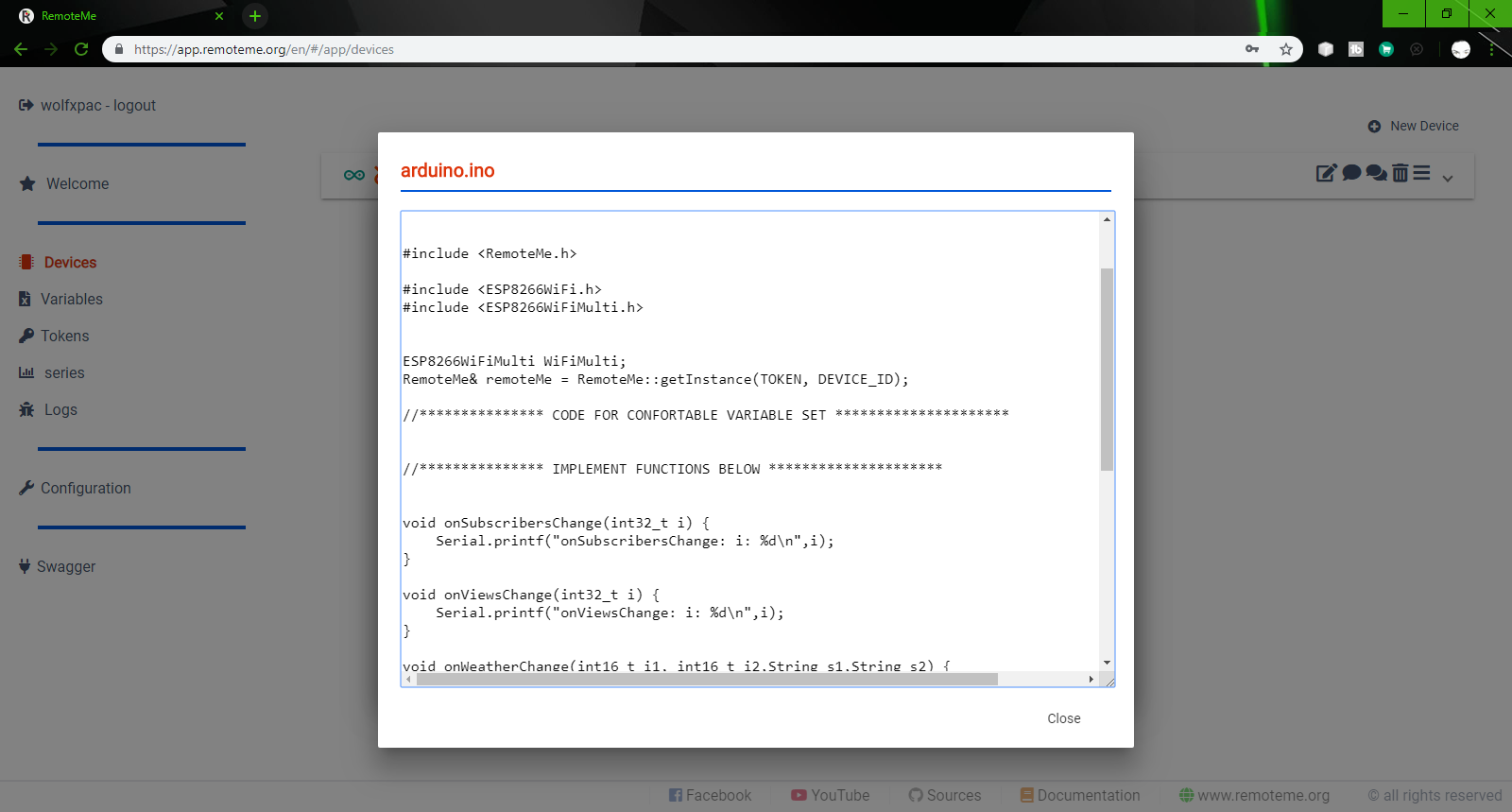Open Variables in the sidebar

coord(72,299)
